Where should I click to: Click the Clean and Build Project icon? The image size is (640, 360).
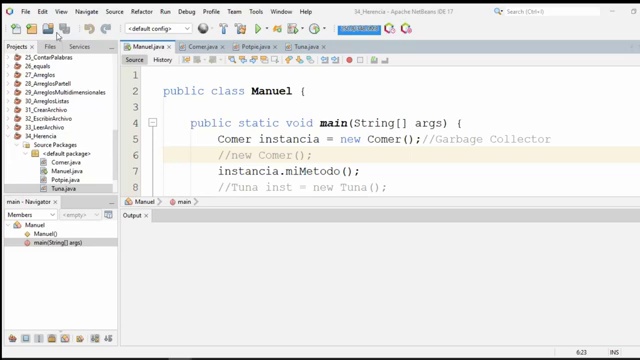[x=240, y=29]
